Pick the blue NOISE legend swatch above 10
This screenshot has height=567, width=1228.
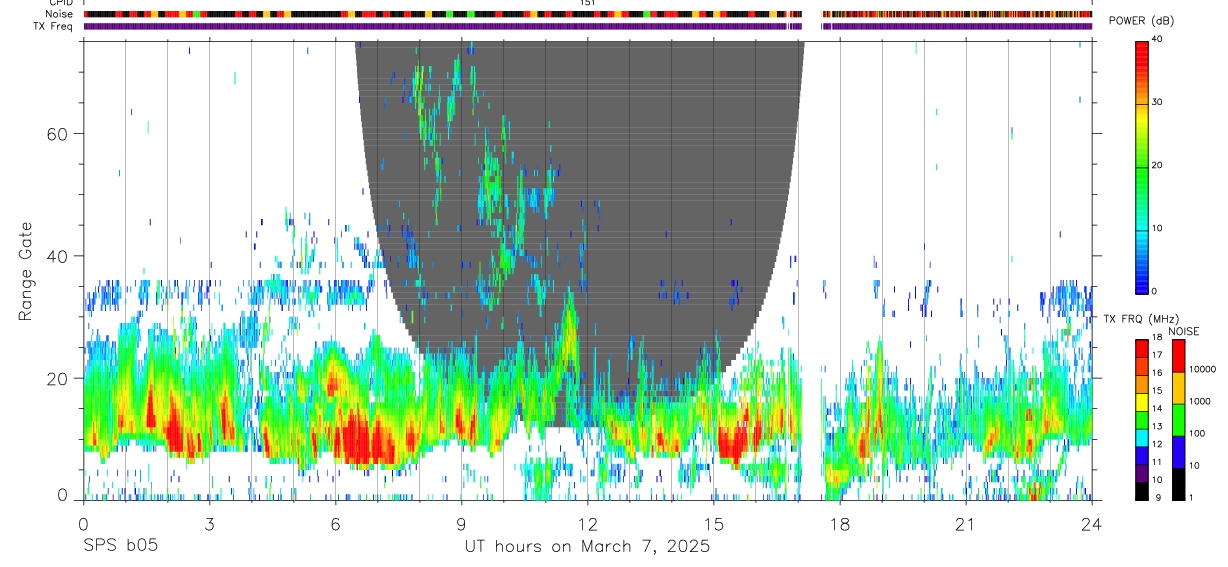(x=1178, y=452)
